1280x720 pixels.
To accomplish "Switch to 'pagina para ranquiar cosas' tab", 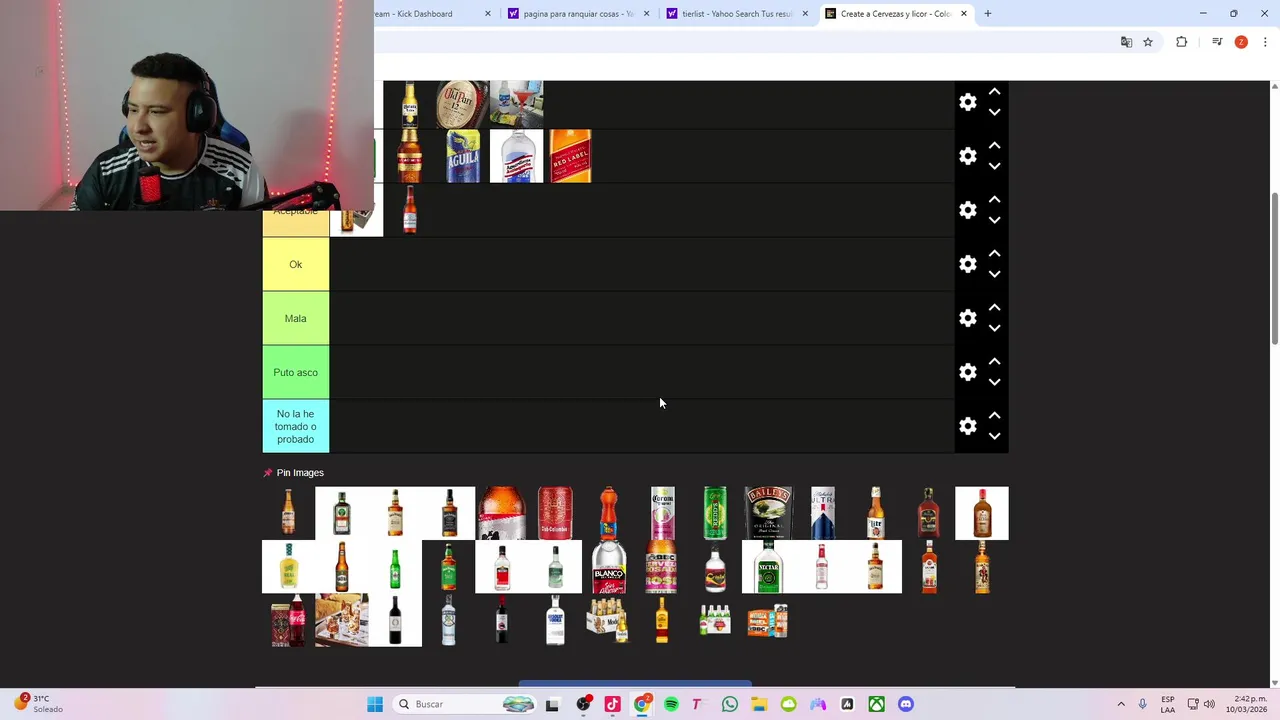I will tap(578, 14).
